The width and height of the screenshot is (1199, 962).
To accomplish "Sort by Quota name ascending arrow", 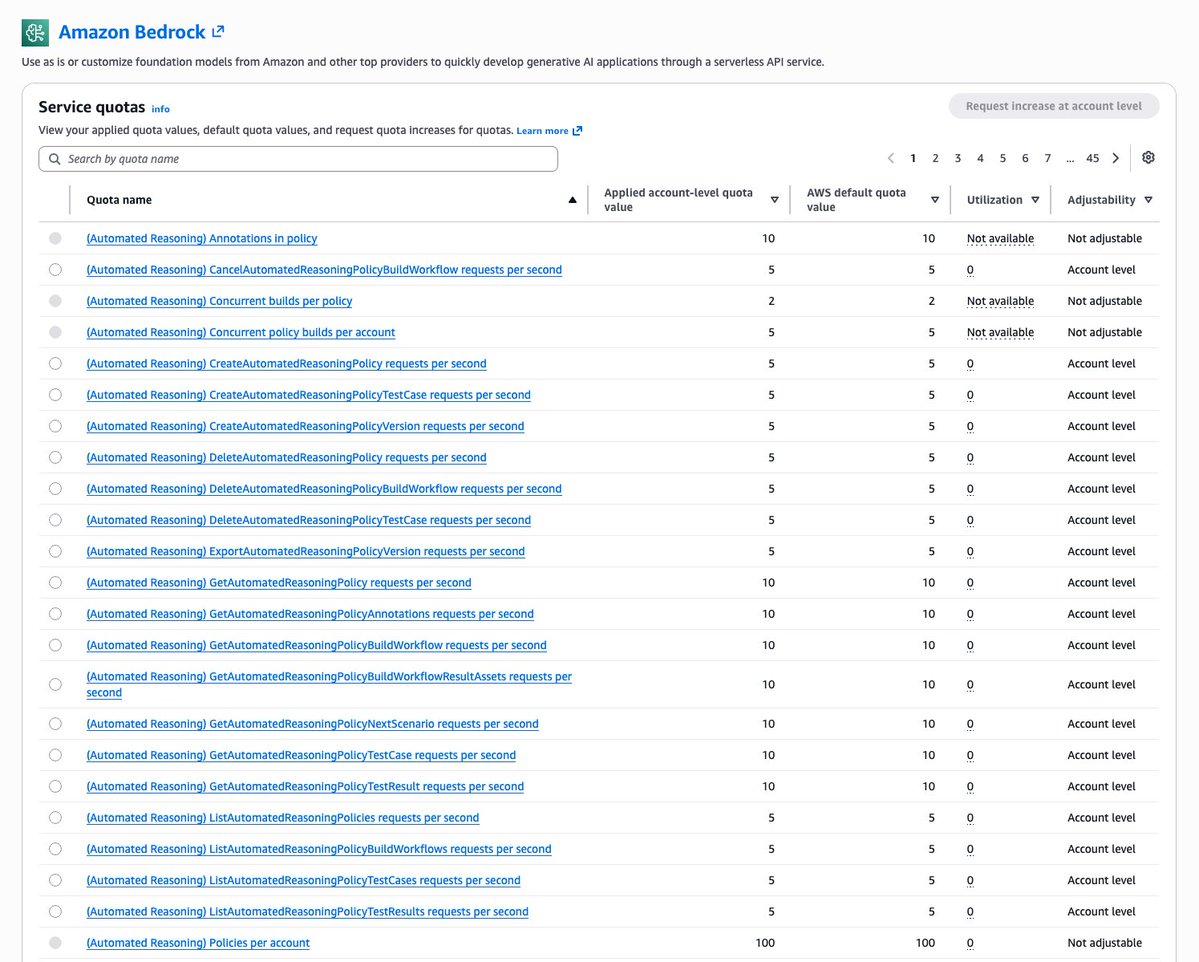I will click(x=572, y=200).
